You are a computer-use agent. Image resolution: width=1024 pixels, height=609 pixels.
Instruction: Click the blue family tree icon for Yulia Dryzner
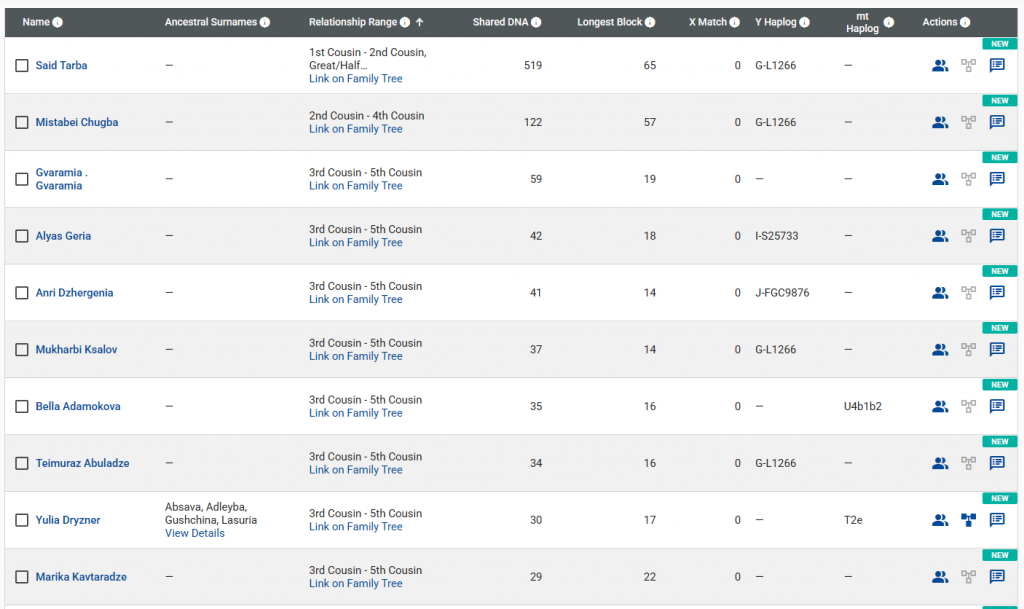pos(968,520)
